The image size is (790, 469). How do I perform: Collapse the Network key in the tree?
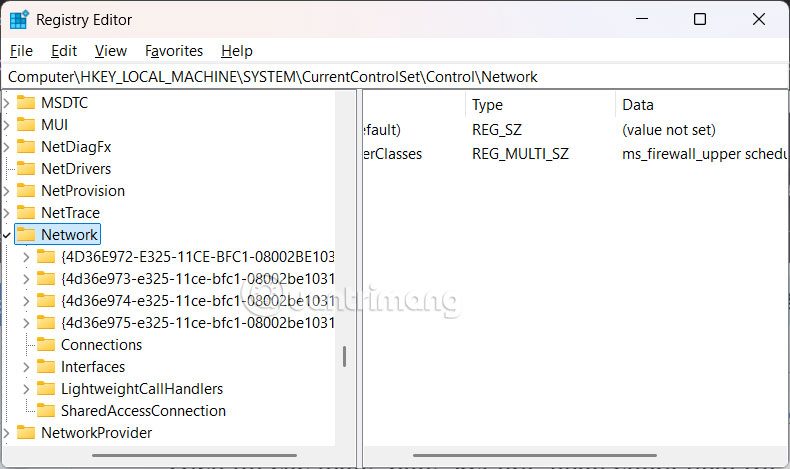coord(7,235)
